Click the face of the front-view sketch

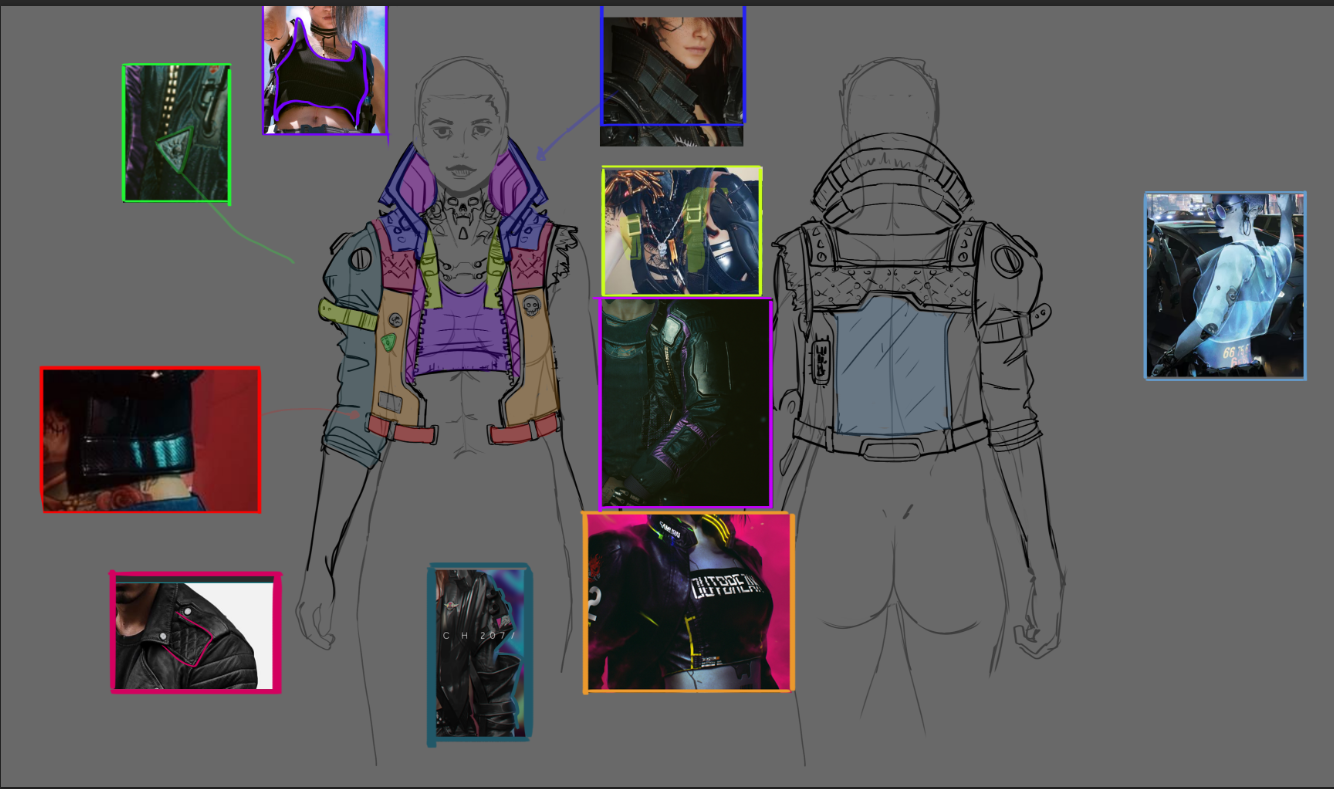(x=462, y=140)
